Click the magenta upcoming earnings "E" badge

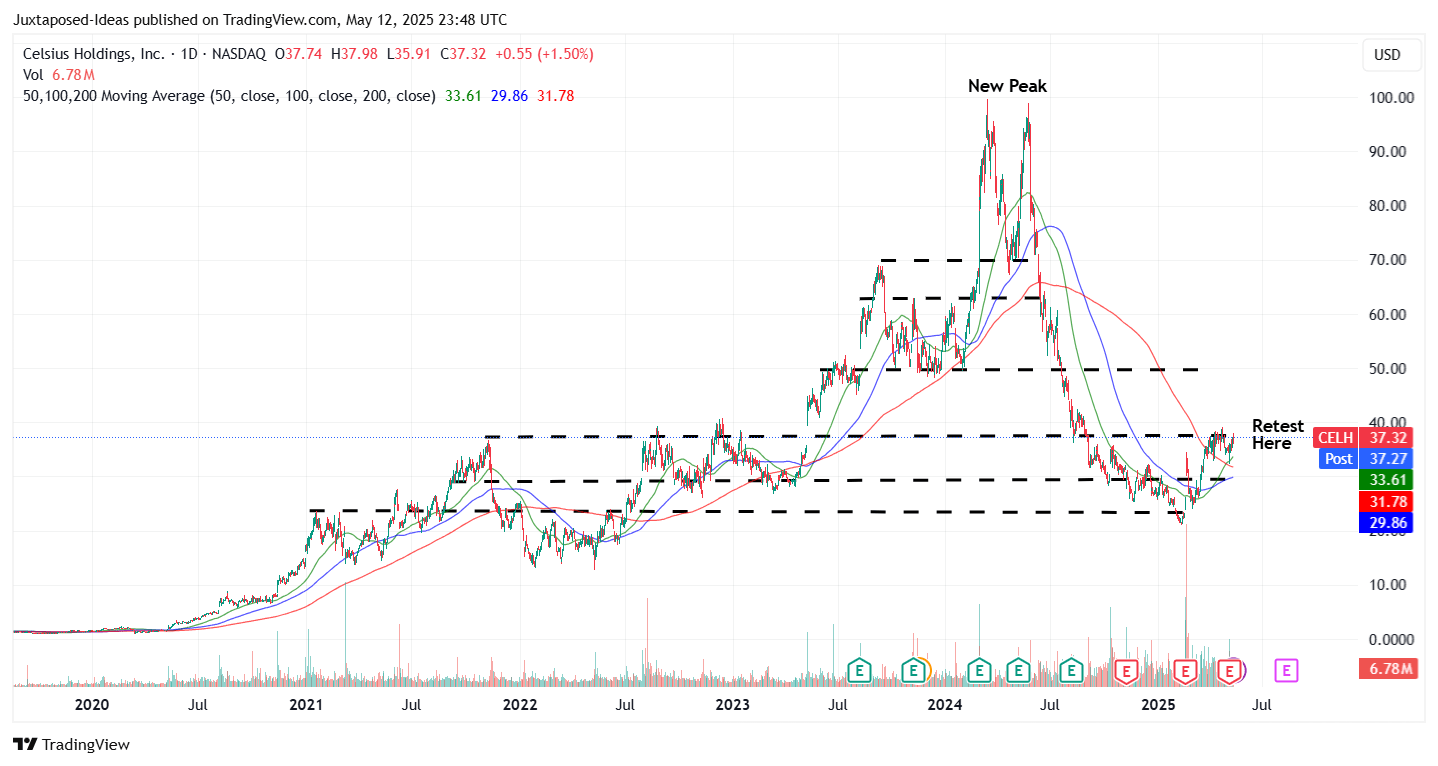[x=1285, y=671]
